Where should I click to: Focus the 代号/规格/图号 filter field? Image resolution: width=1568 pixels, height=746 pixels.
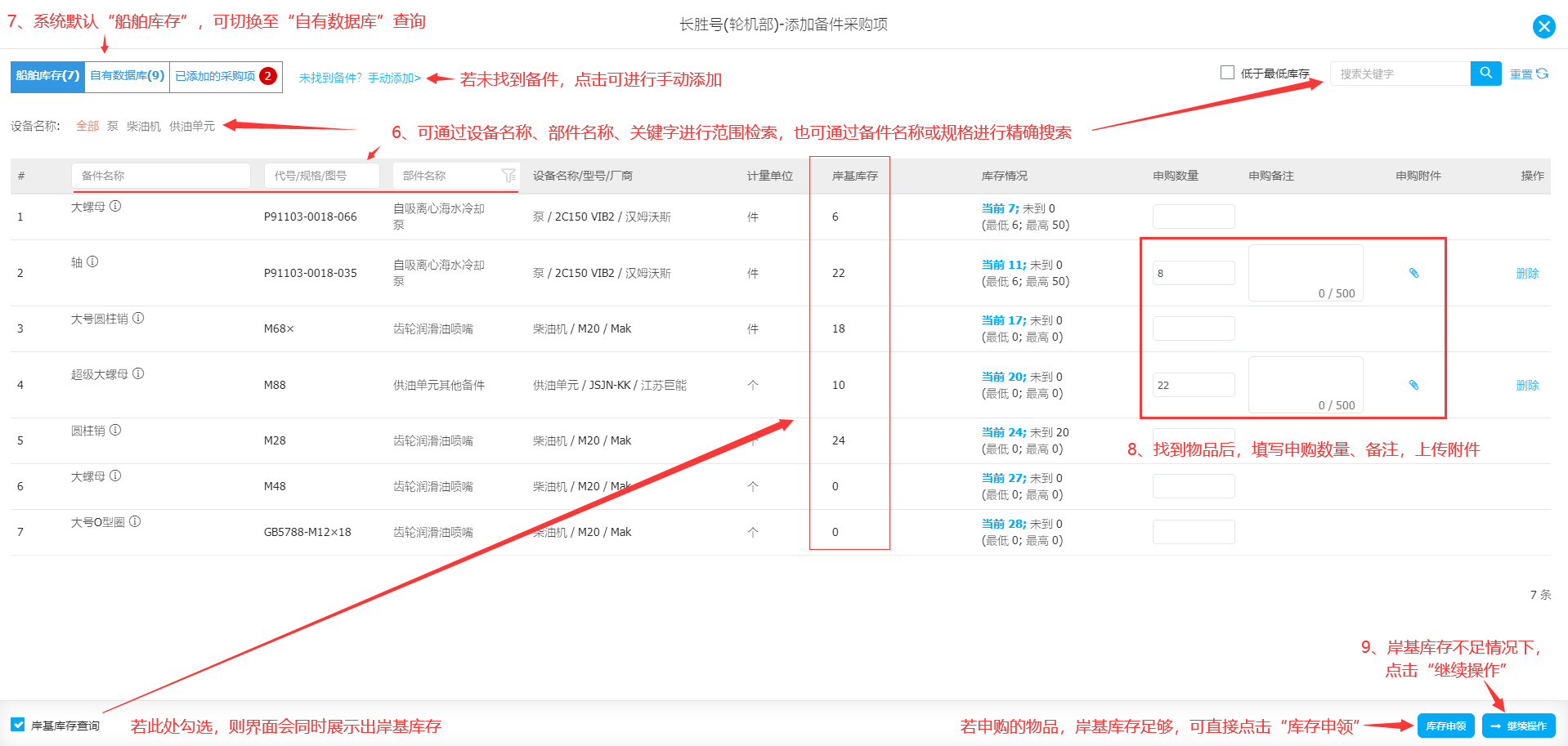[321, 176]
